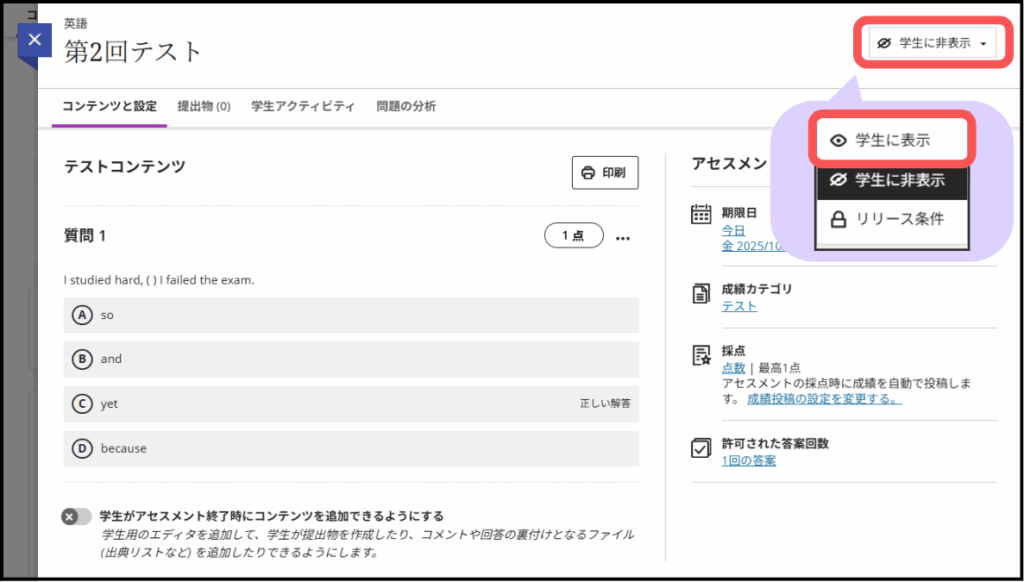Viewport: 1024px width, 582px height.
Task: Switch to the 提出物 (0) tab
Action: (x=204, y=106)
